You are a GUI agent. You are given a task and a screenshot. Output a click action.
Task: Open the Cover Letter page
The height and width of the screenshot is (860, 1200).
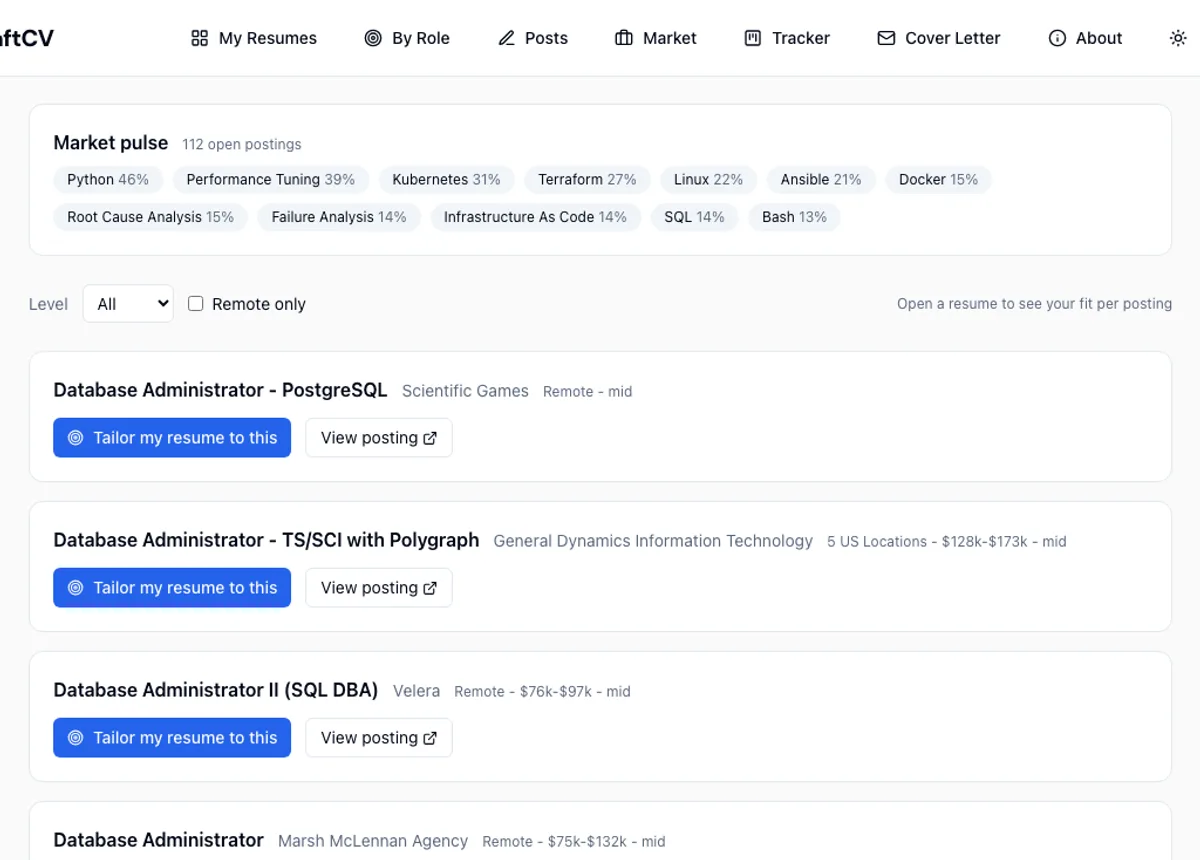939,38
